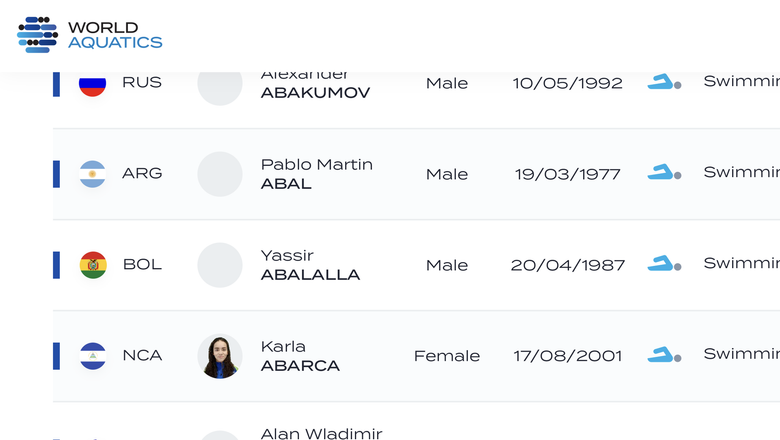Open the World Aquatics logo home link

point(90,35)
